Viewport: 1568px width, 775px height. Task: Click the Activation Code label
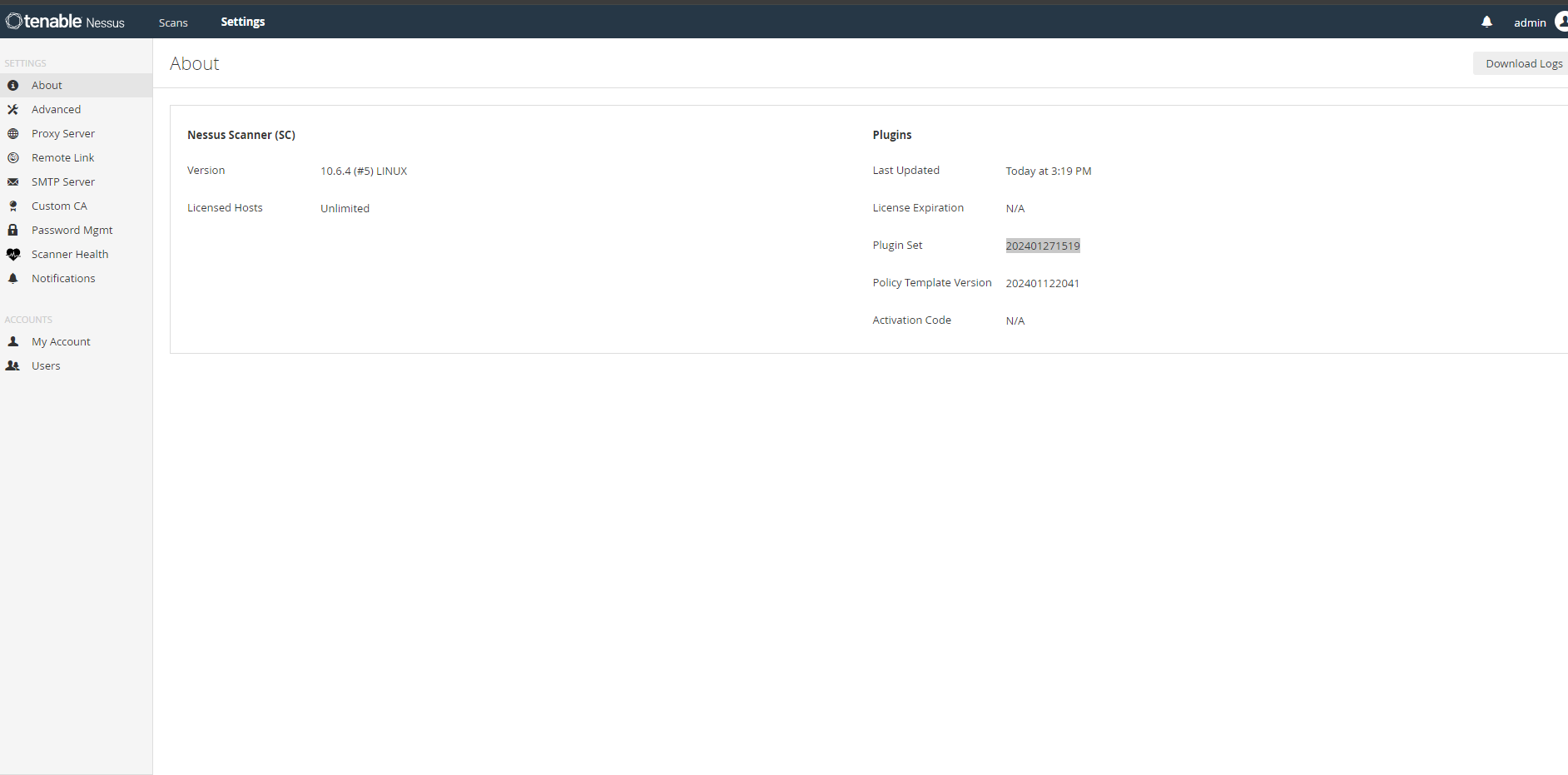click(x=911, y=320)
